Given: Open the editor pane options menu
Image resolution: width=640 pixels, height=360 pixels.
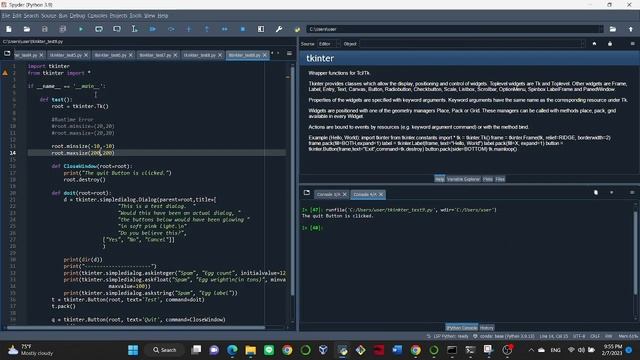Looking at the screenshot, I should (289, 53).
